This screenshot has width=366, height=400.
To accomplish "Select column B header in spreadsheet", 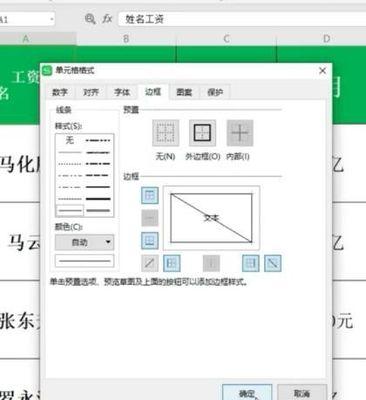I will click(126, 39).
